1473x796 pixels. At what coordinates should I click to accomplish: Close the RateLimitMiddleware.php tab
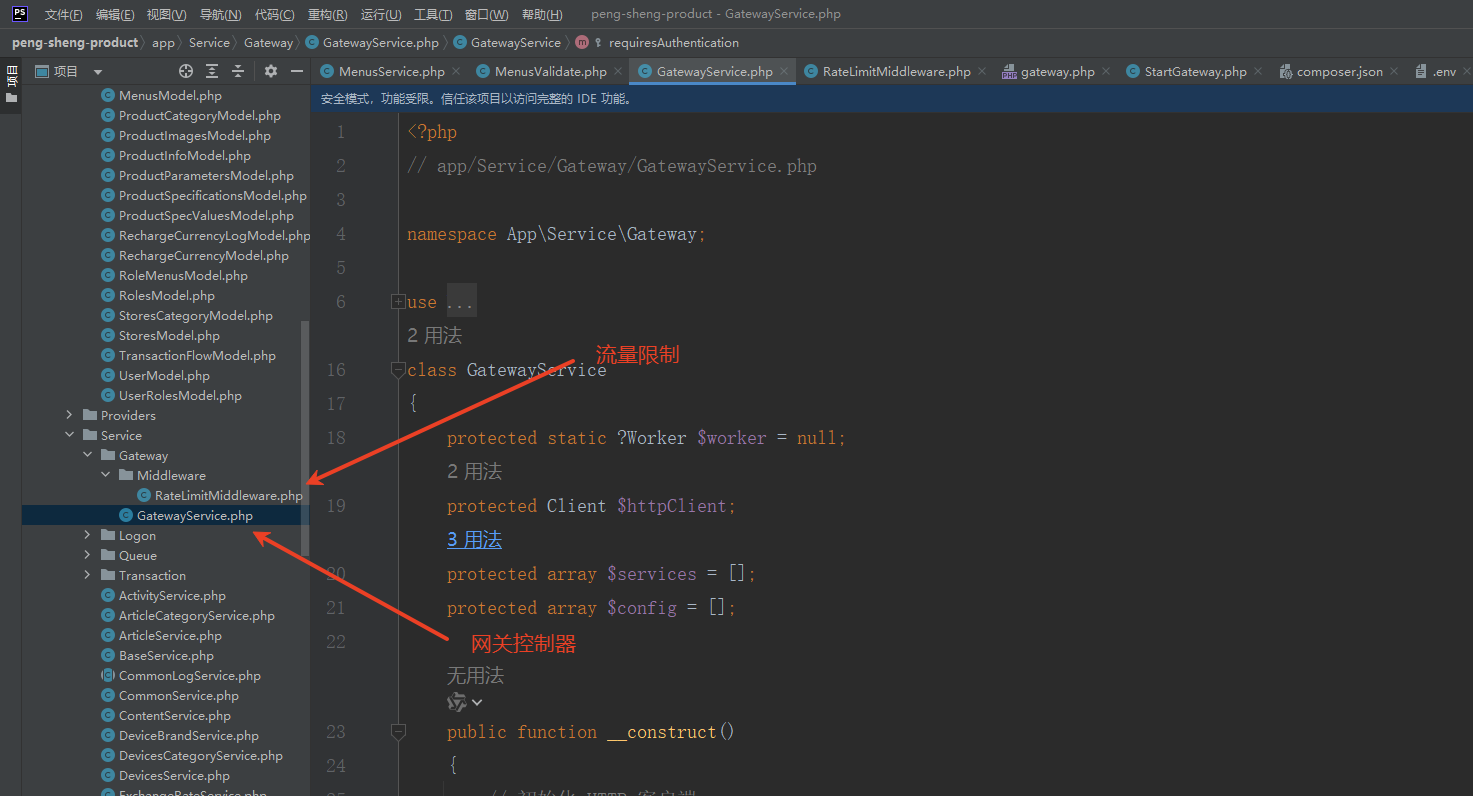[x=982, y=71]
